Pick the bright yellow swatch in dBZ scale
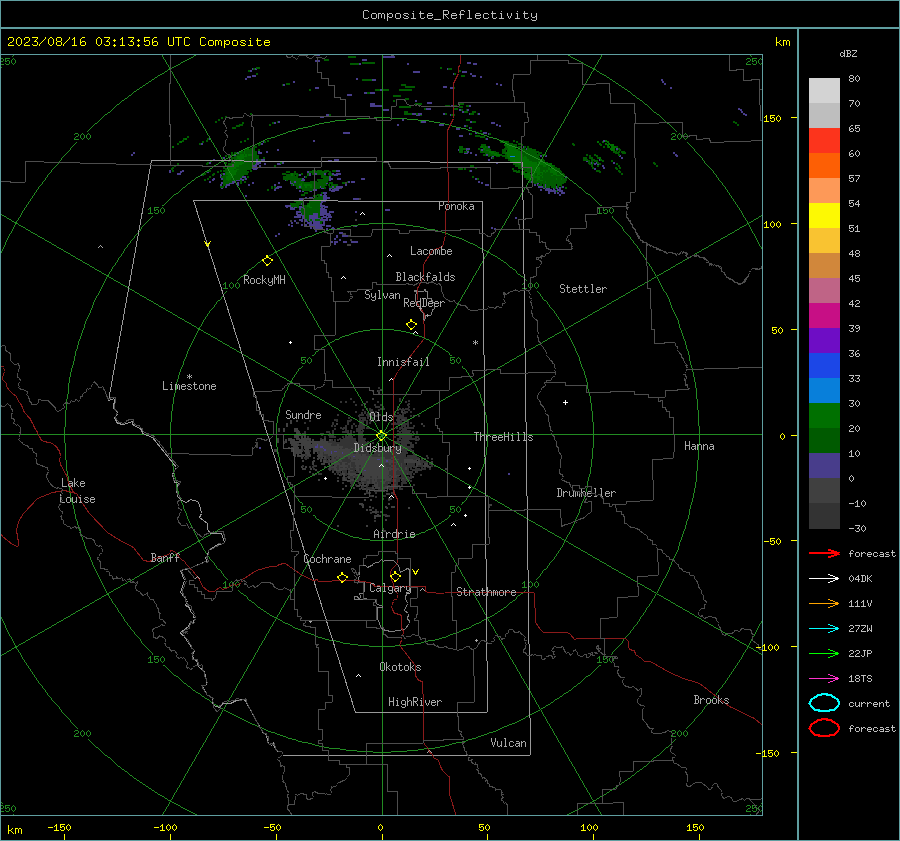This screenshot has width=900, height=841. [824, 215]
